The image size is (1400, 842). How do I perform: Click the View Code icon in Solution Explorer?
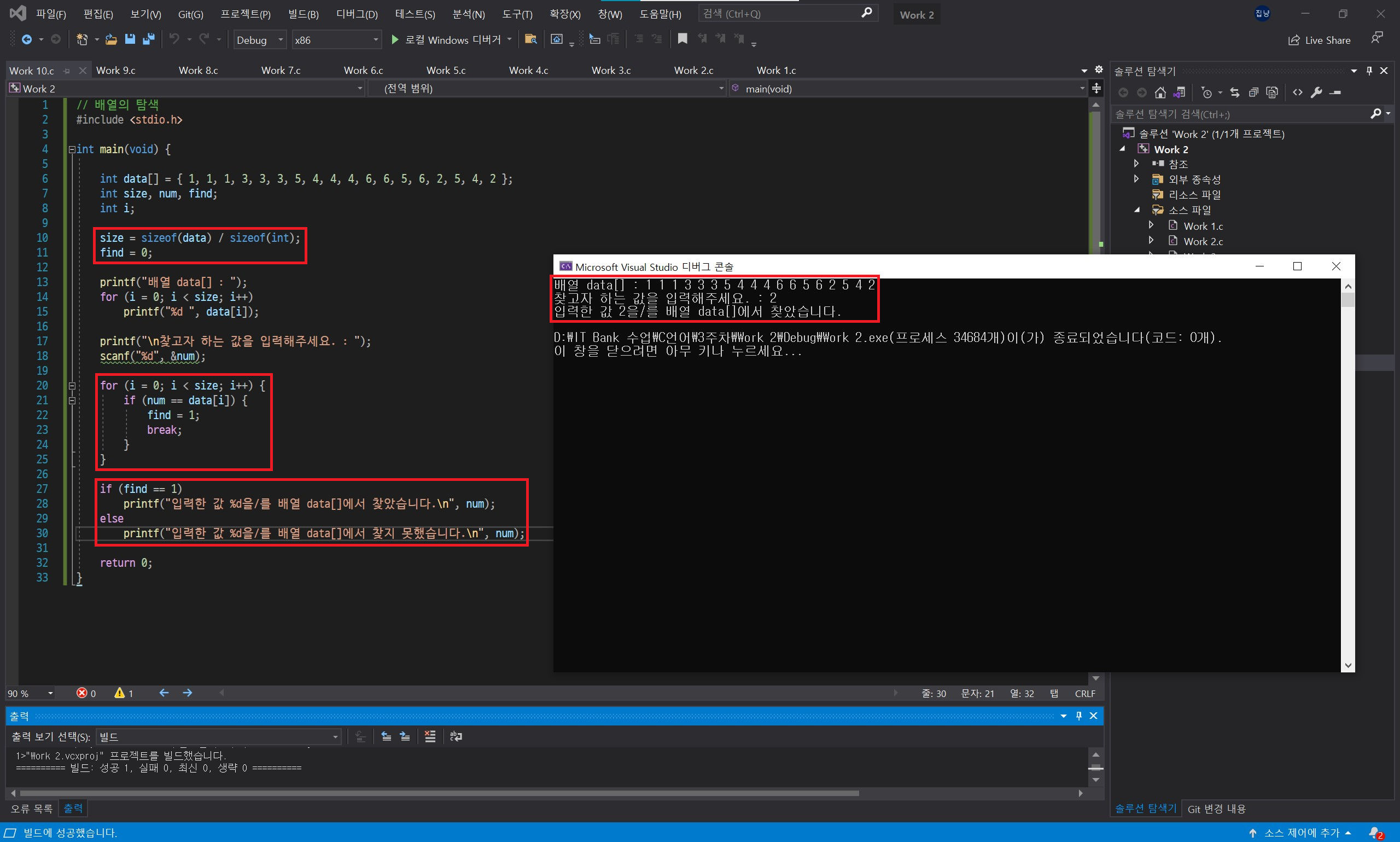[x=1297, y=92]
